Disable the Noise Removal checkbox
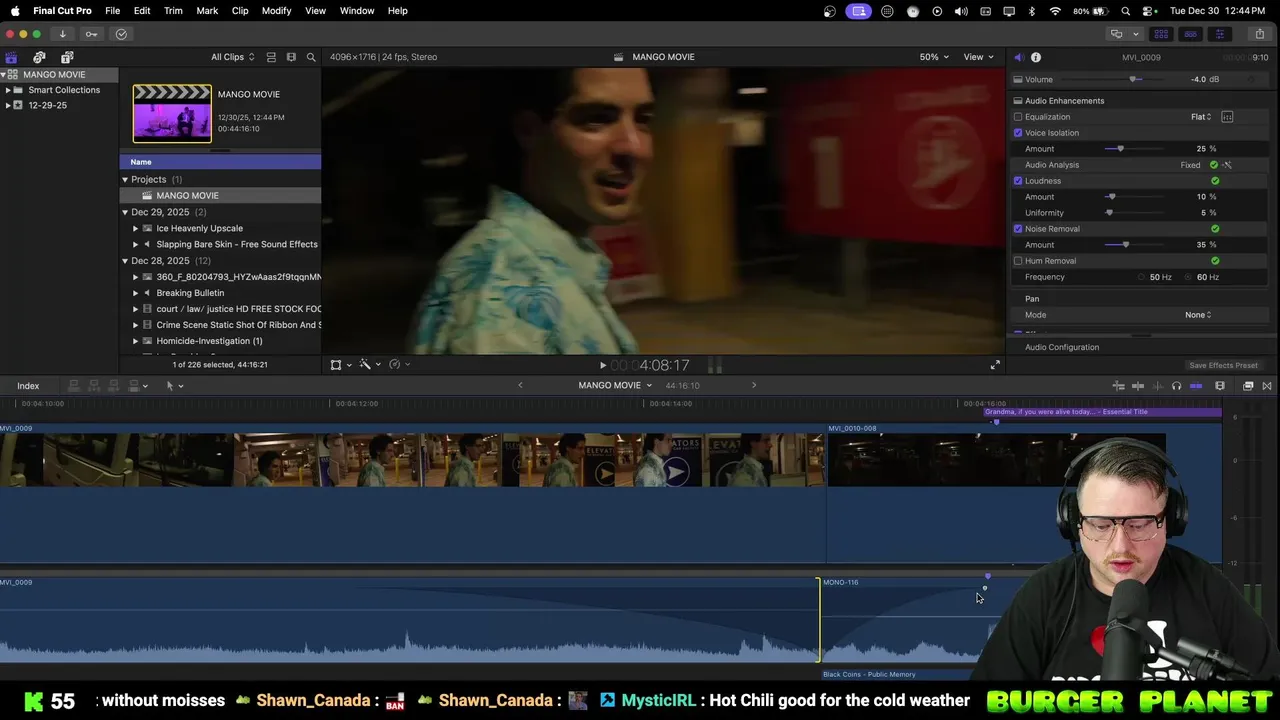This screenshot has height=720, width=1280. click(1018, 229)
